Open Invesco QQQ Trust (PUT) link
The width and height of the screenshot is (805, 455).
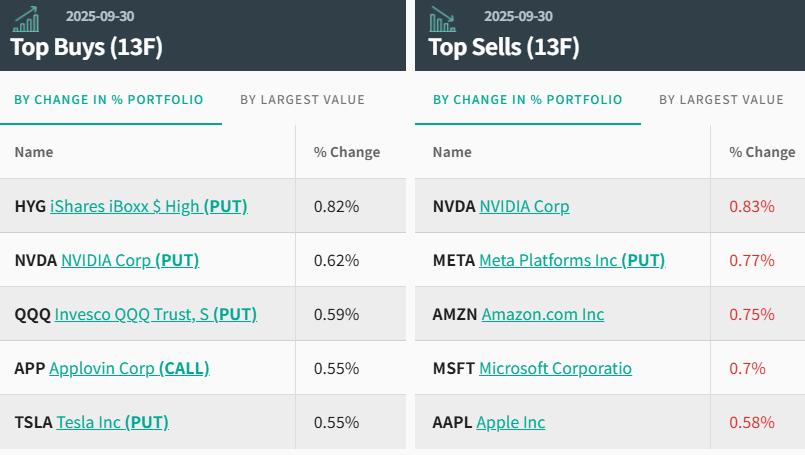[x=155, y=315]
